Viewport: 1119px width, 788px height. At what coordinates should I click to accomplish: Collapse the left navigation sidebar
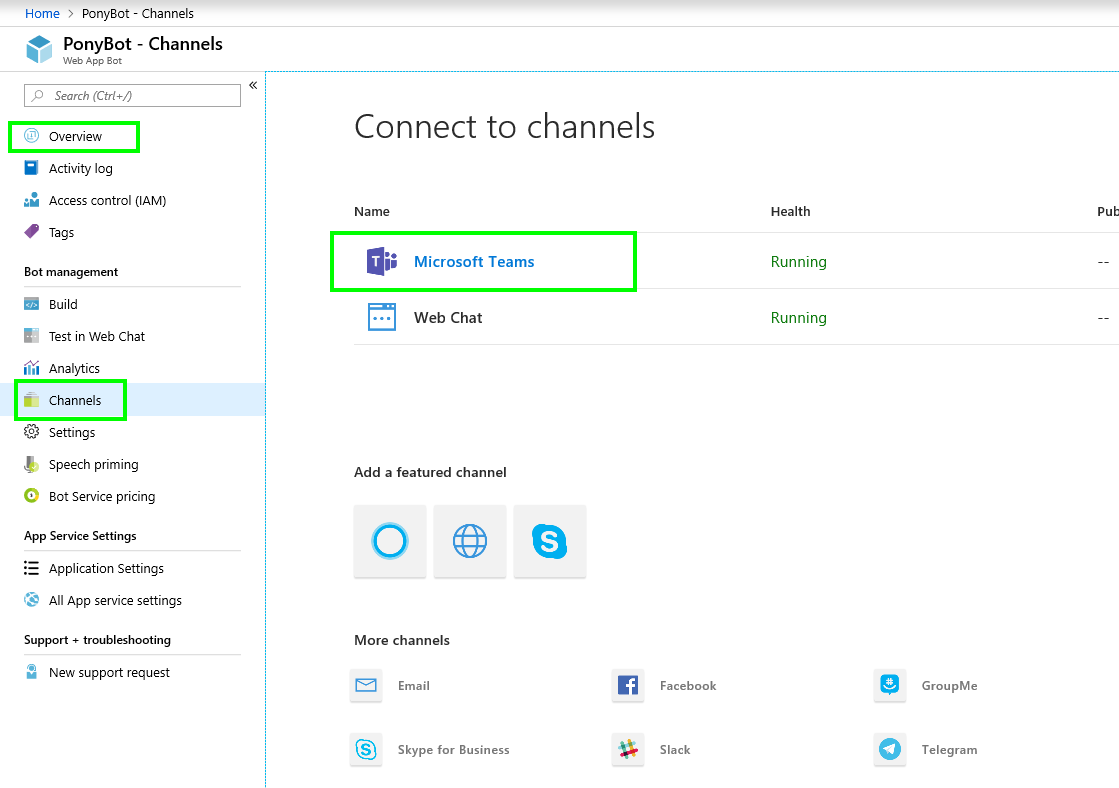tap(253, 86)
